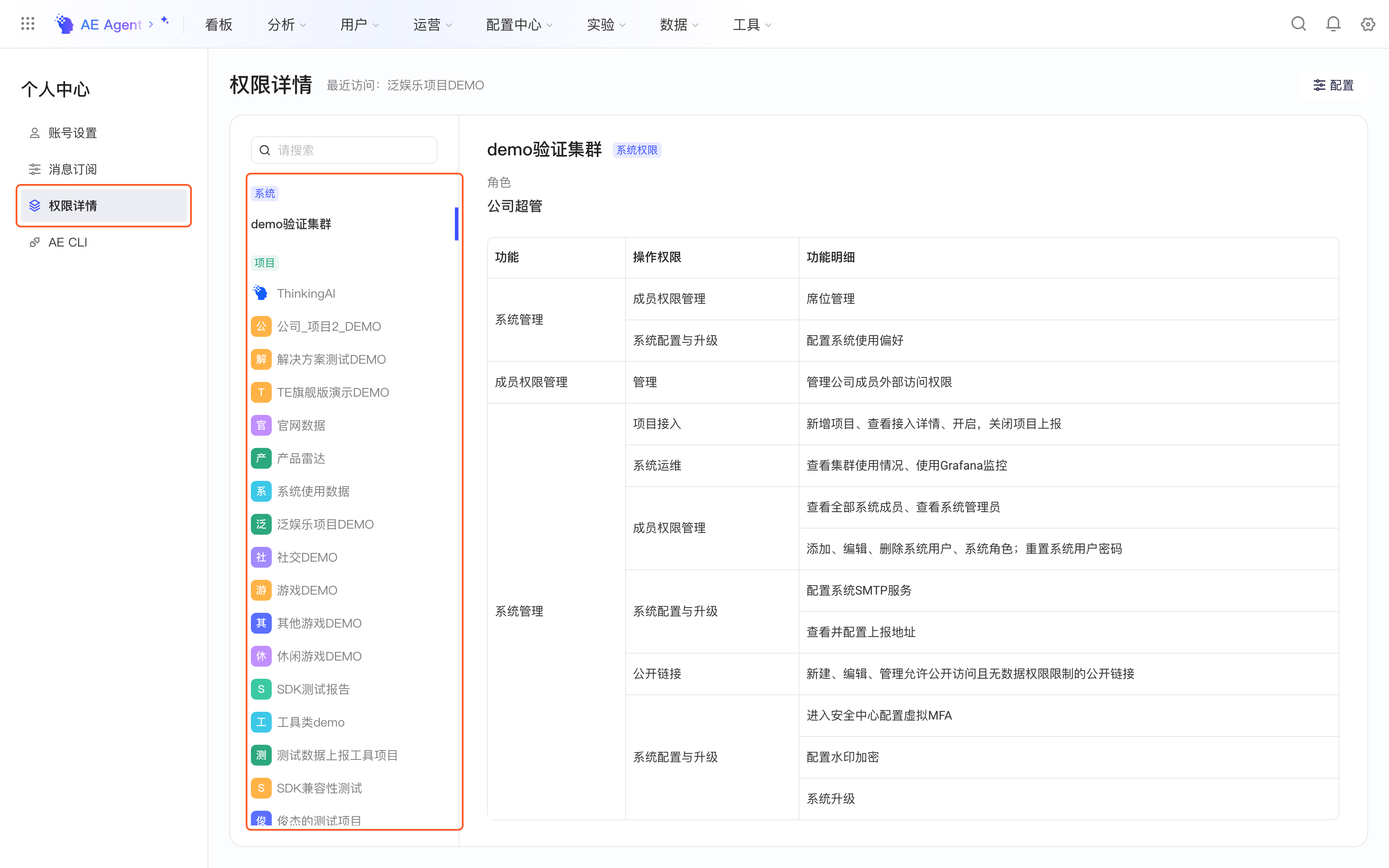This screenshot has width=1389, height=868.
Task: Click the 解决方案测试DEMO project icon
Action: pos(261,359)
